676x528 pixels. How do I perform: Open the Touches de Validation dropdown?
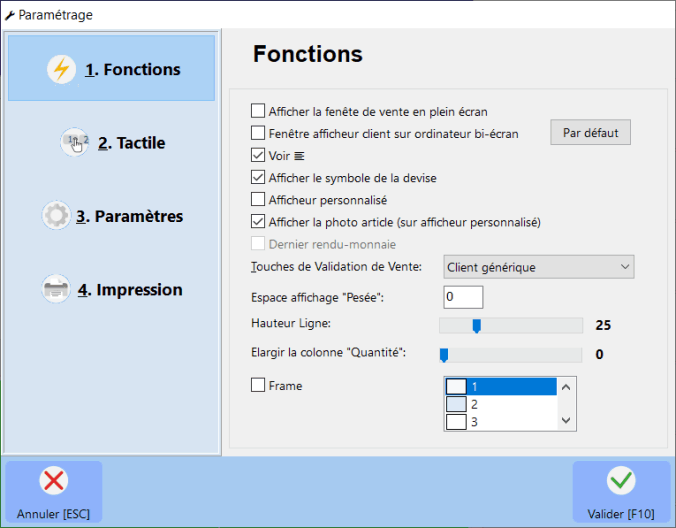click(539, 267)
